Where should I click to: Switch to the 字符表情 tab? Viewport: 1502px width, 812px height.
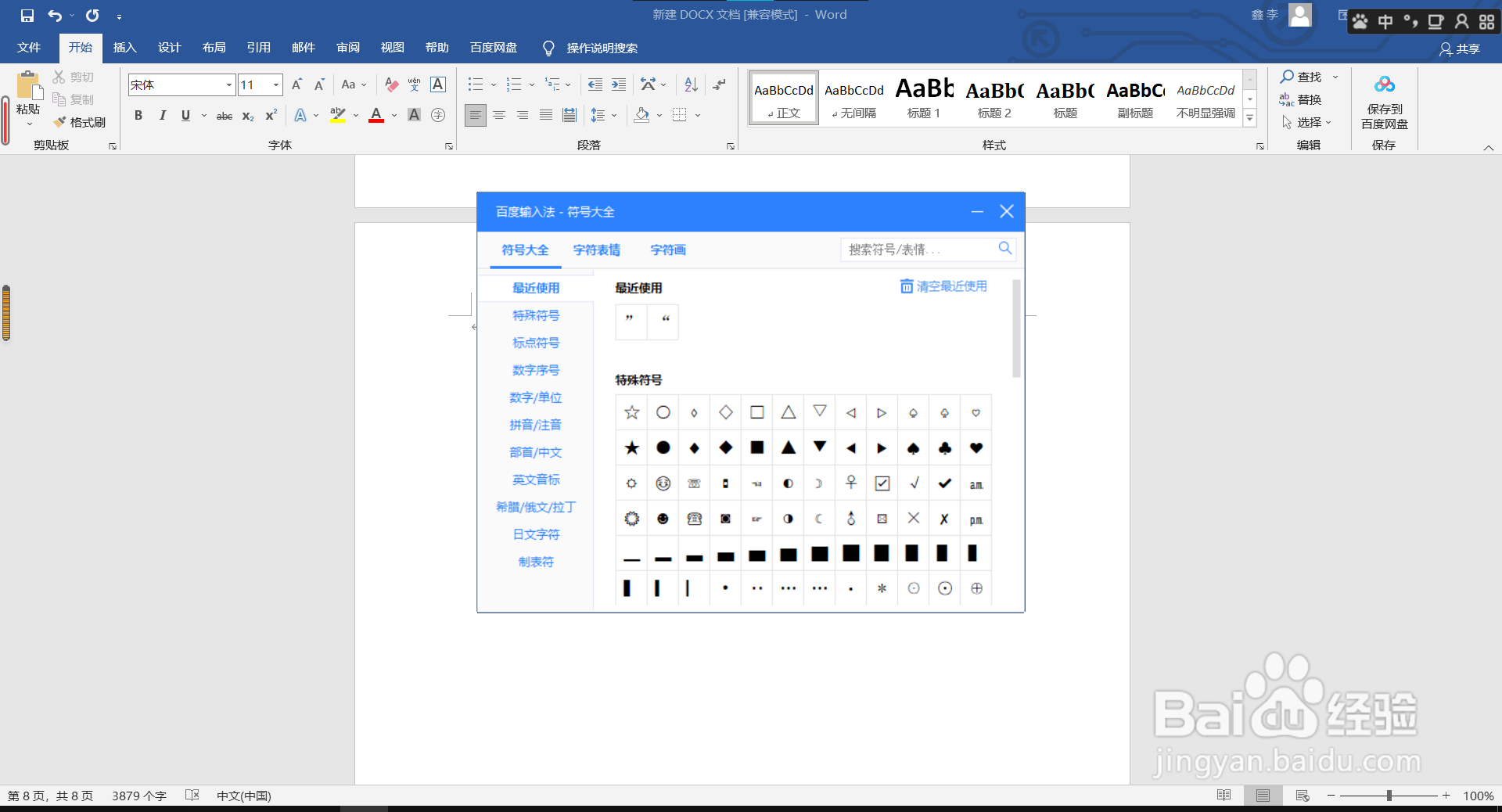(x=597, y=250)
